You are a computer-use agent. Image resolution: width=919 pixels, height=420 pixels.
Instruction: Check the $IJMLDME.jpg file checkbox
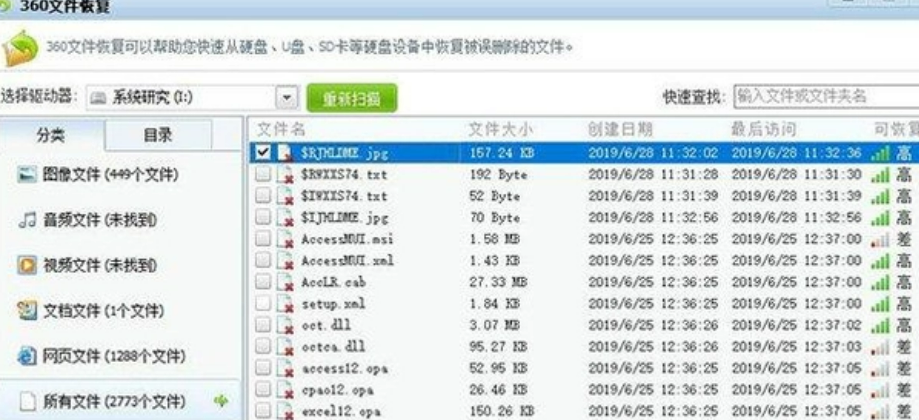263,217
